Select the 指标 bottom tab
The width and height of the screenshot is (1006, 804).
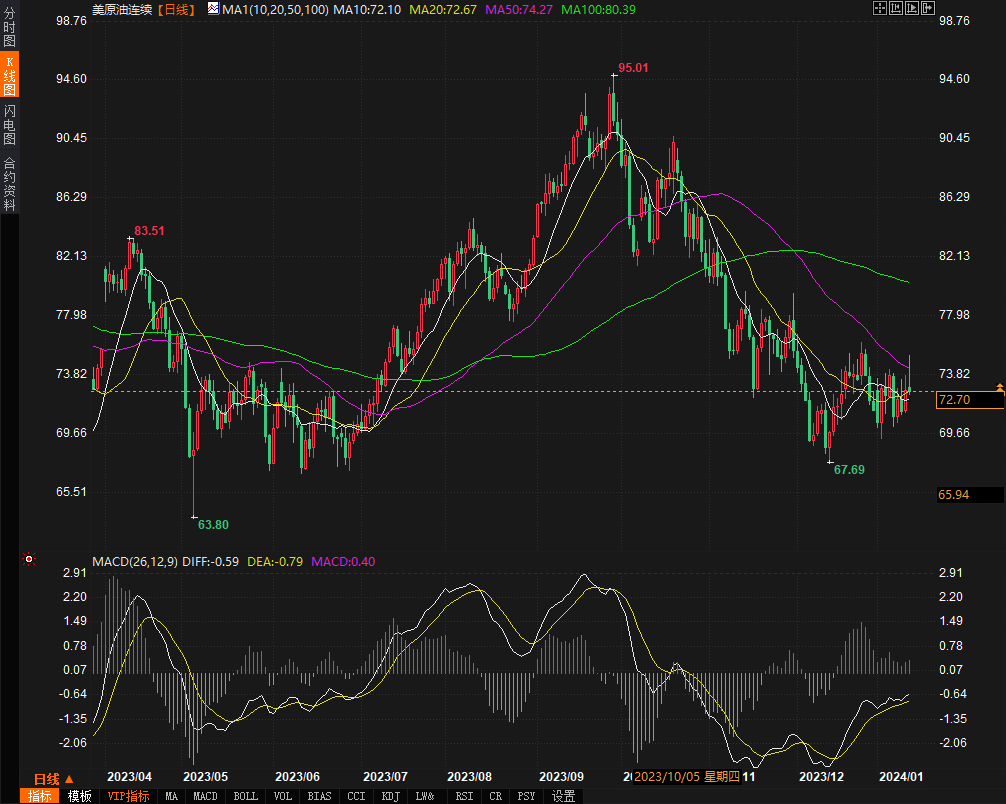[x=40, y=796]
